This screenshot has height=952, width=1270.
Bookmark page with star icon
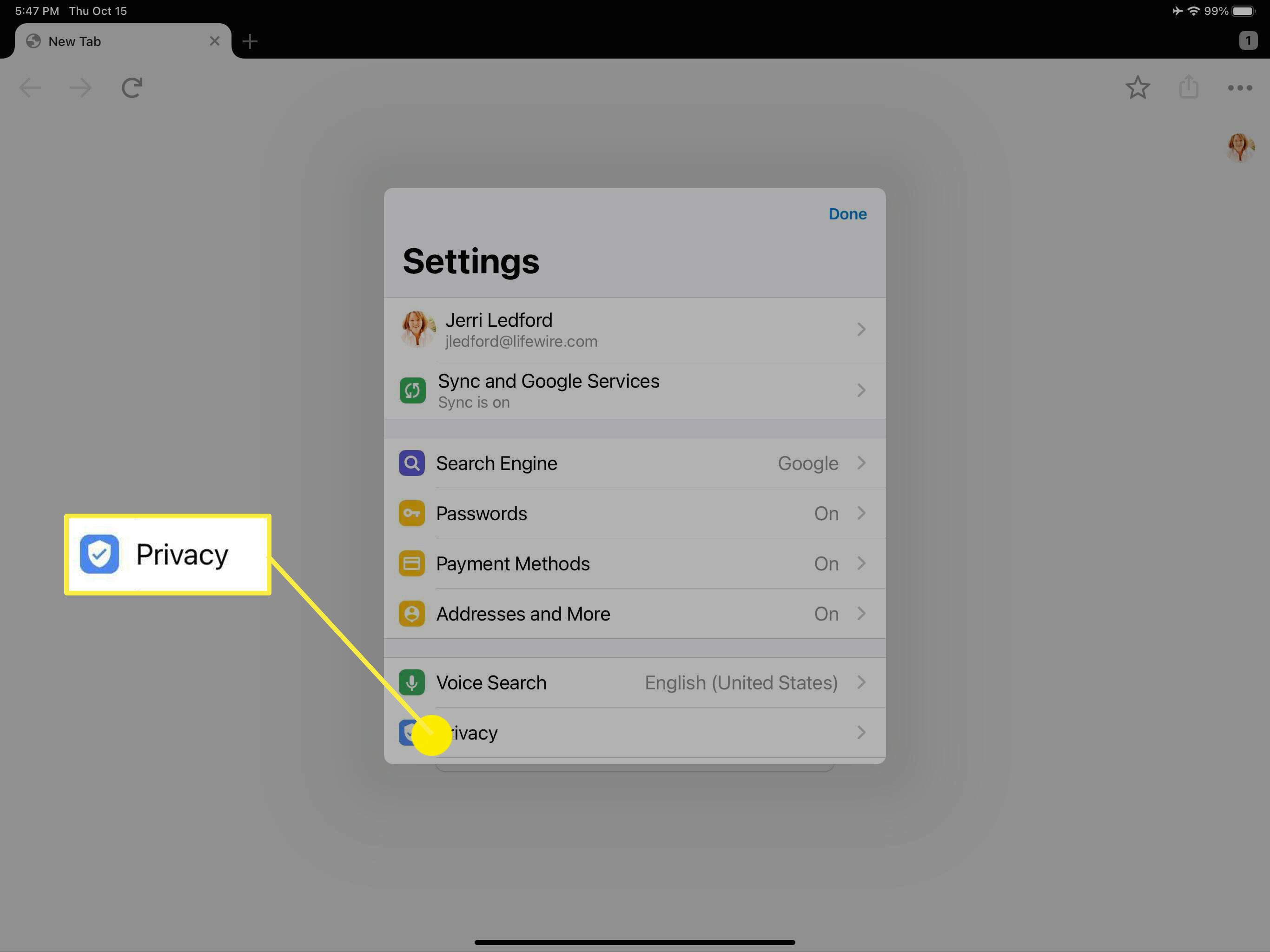pos(1138,87)
